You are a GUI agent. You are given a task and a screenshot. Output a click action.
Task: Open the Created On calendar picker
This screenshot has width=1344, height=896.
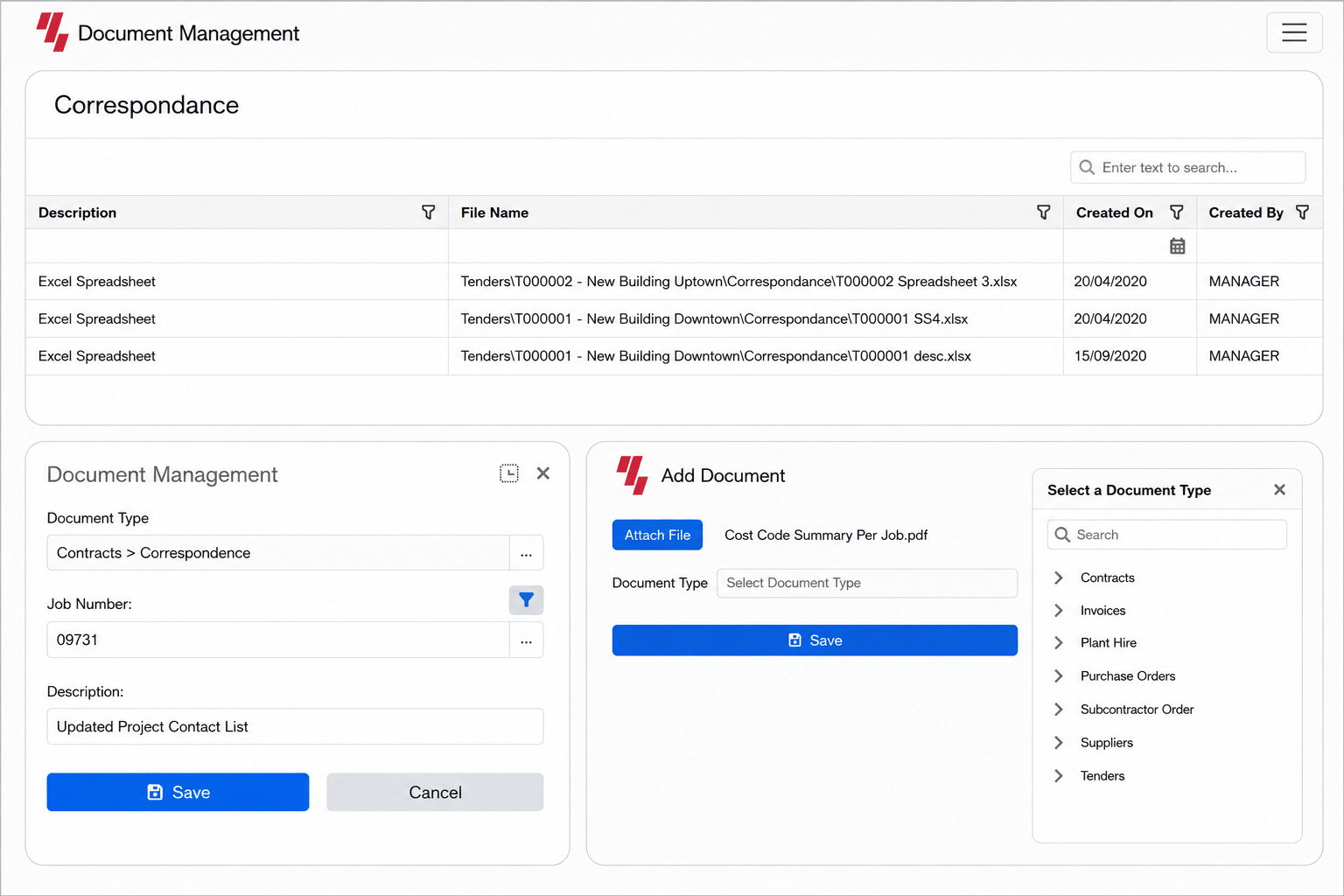click(x=1177, y=246)
